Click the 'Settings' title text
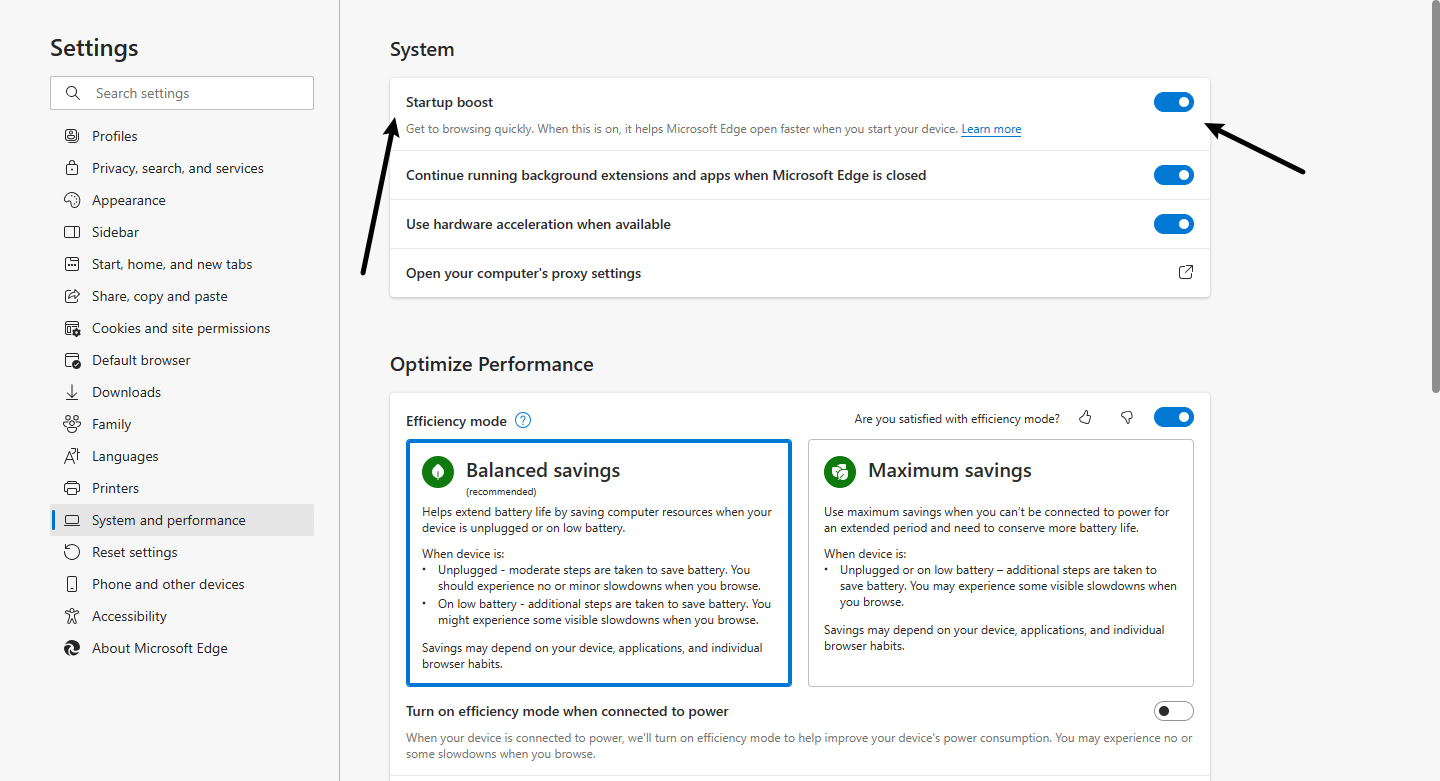 pyautogui.click(x=94, y=48)
